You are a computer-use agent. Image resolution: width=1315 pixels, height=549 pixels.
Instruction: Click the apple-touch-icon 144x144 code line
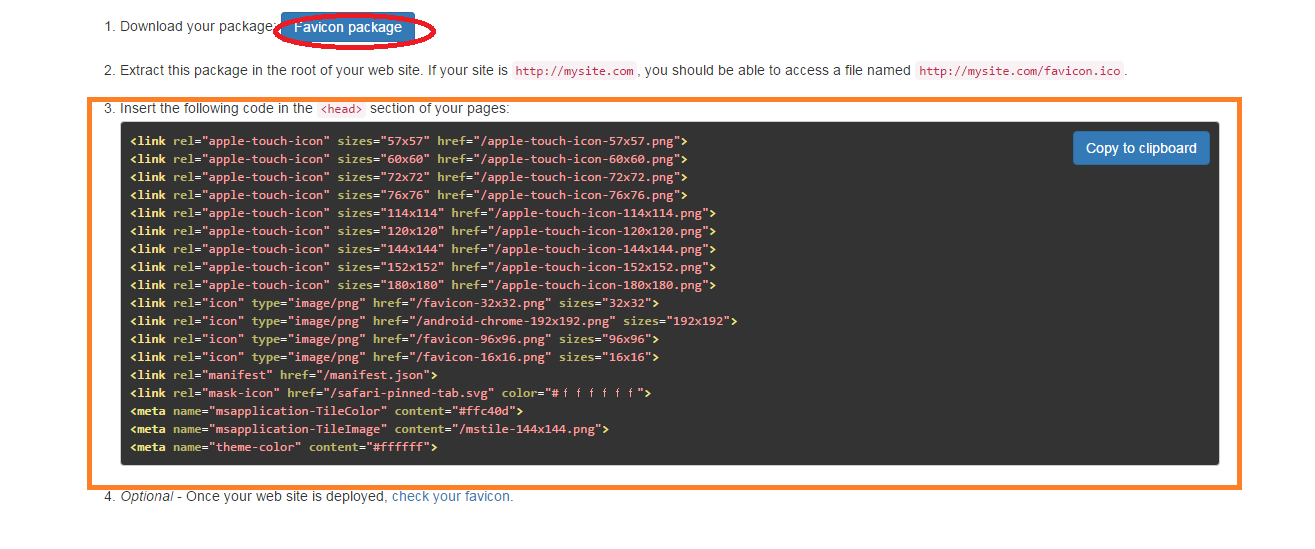tap(423, 249)
